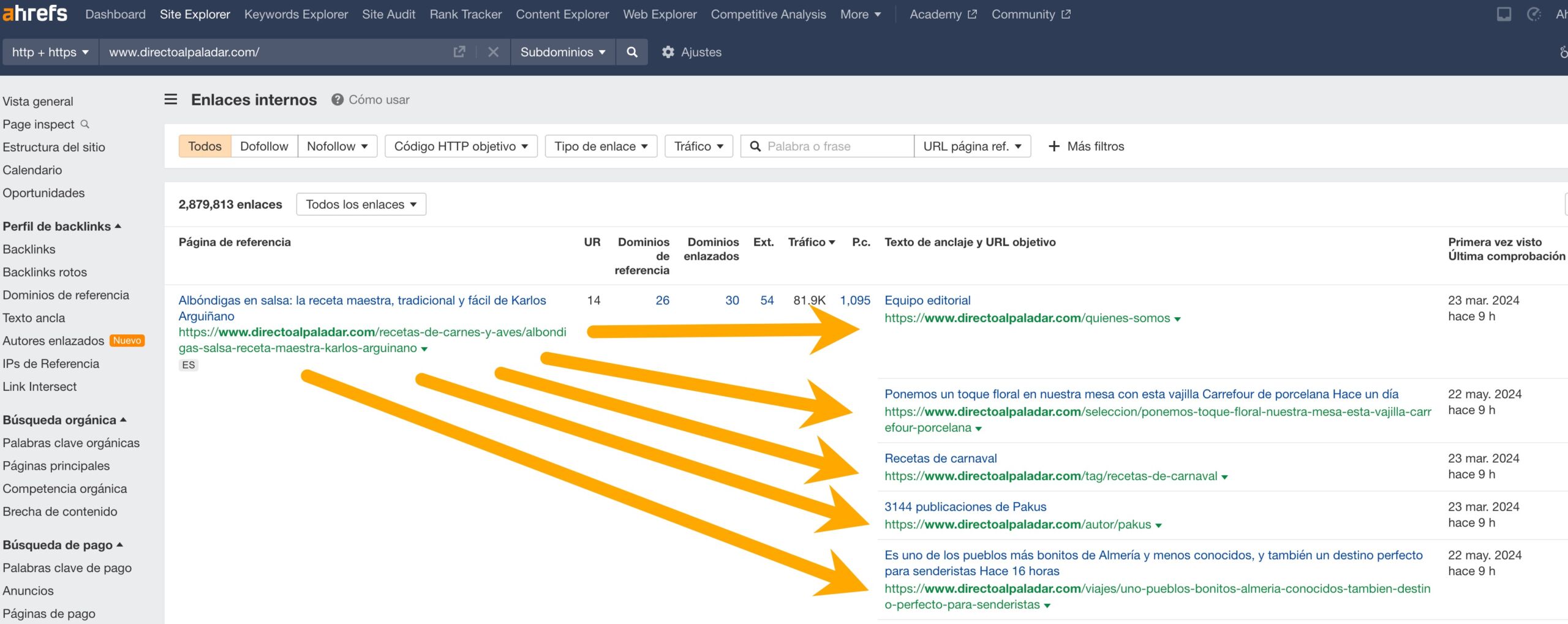Expand the Todos los enlaces dropdown

pyautogui.click(x=361, y=205)
